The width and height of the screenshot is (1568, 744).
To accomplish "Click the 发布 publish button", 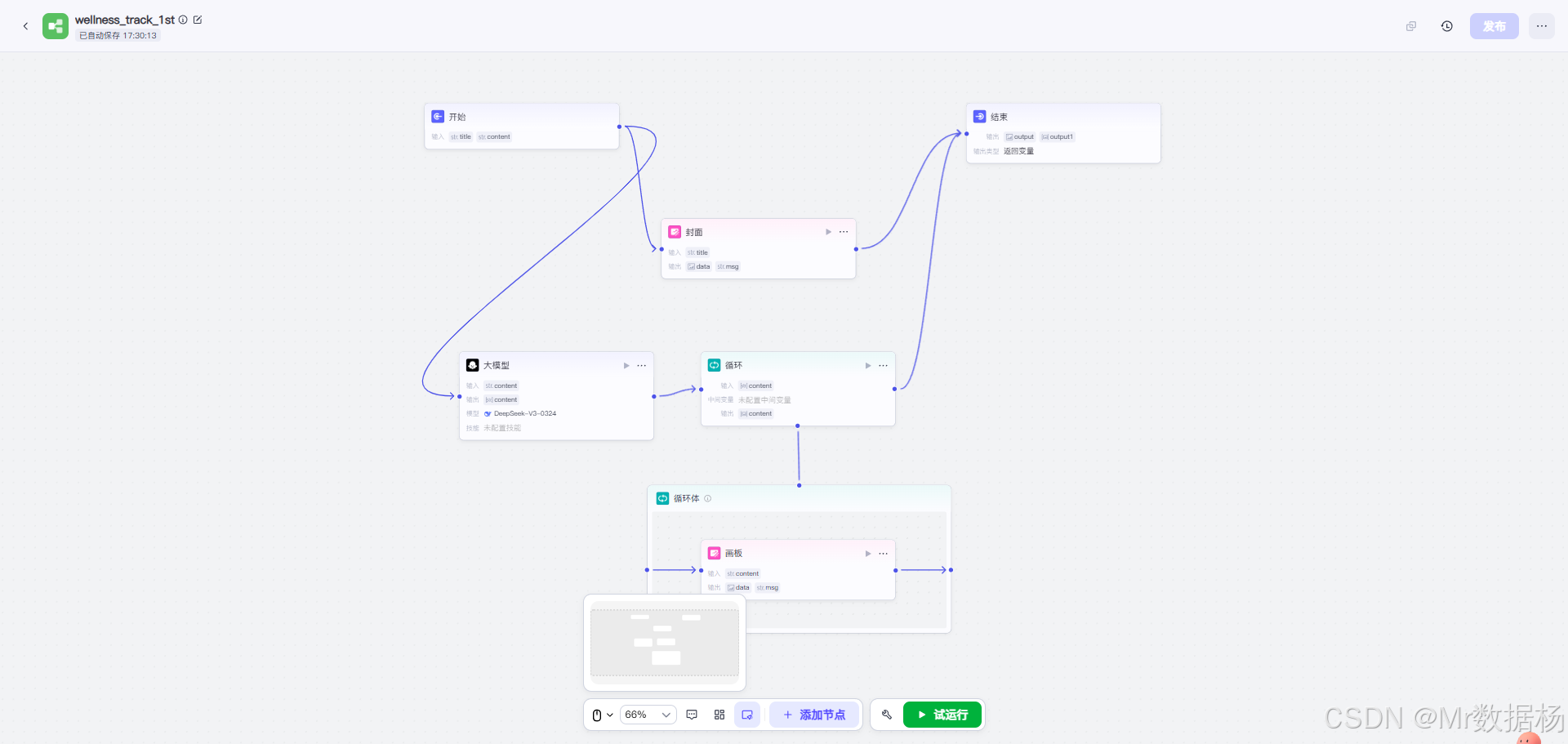I will (1494, 26).
